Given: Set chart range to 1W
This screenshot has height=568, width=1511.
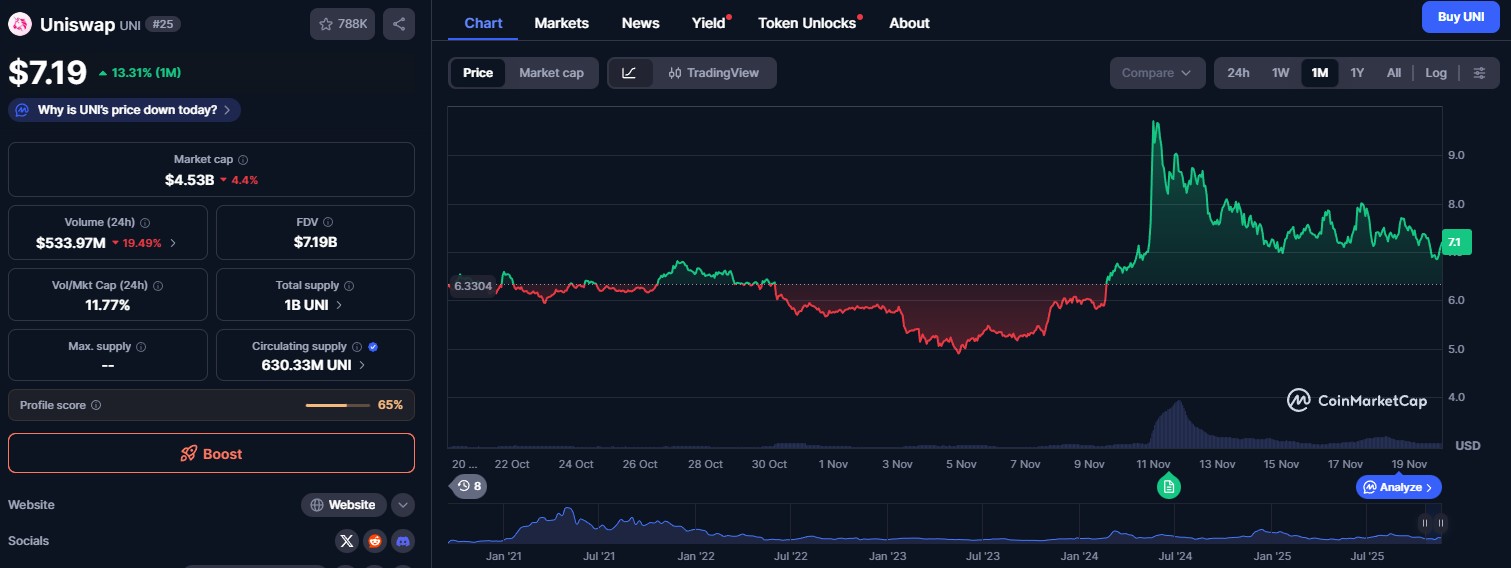Looking at the screenshot, I should [x=1280, y=73].
